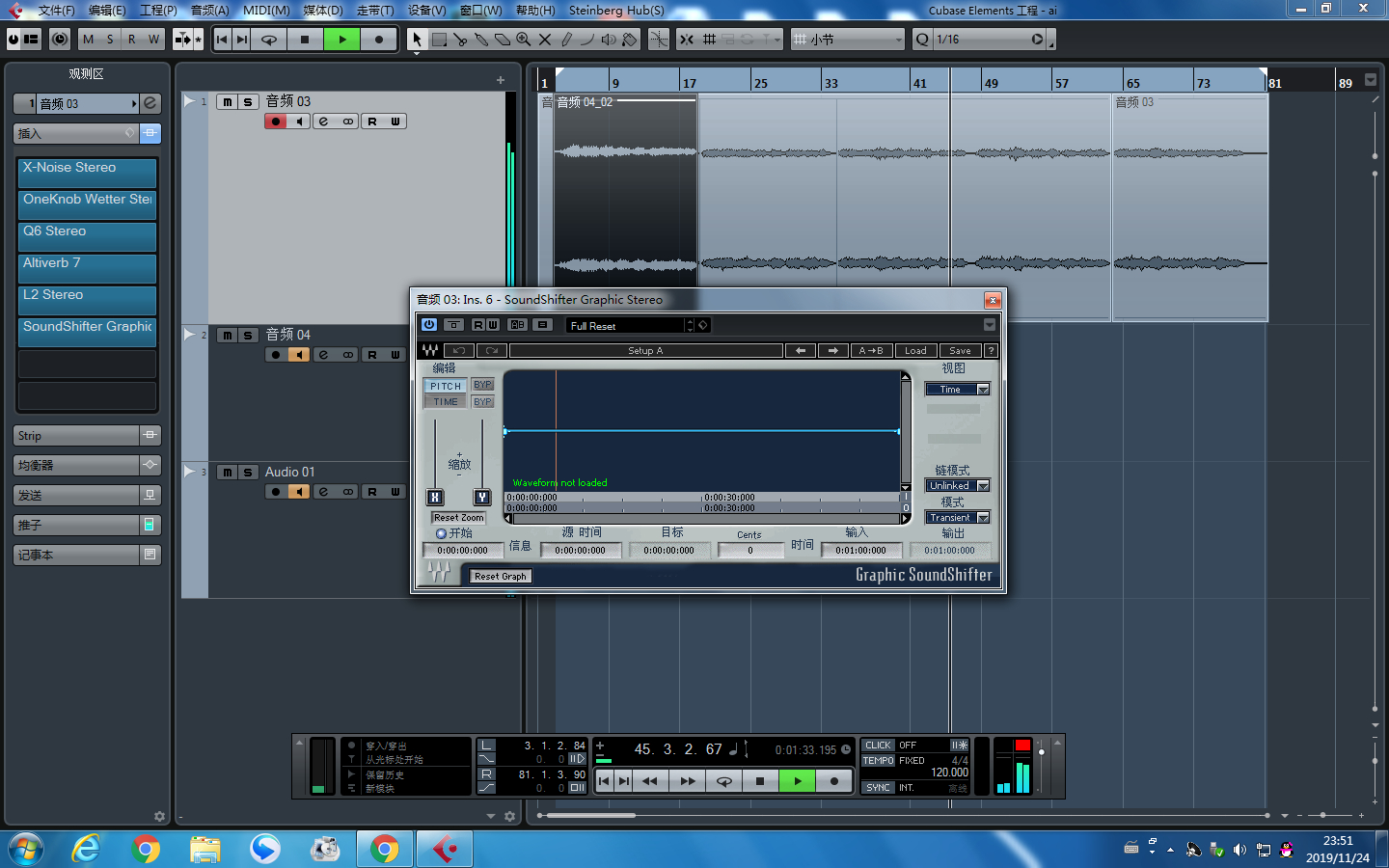The image size is (1389, 868).
Task: Click Rewind in the transport panel
Action: [x=650, y=781]
